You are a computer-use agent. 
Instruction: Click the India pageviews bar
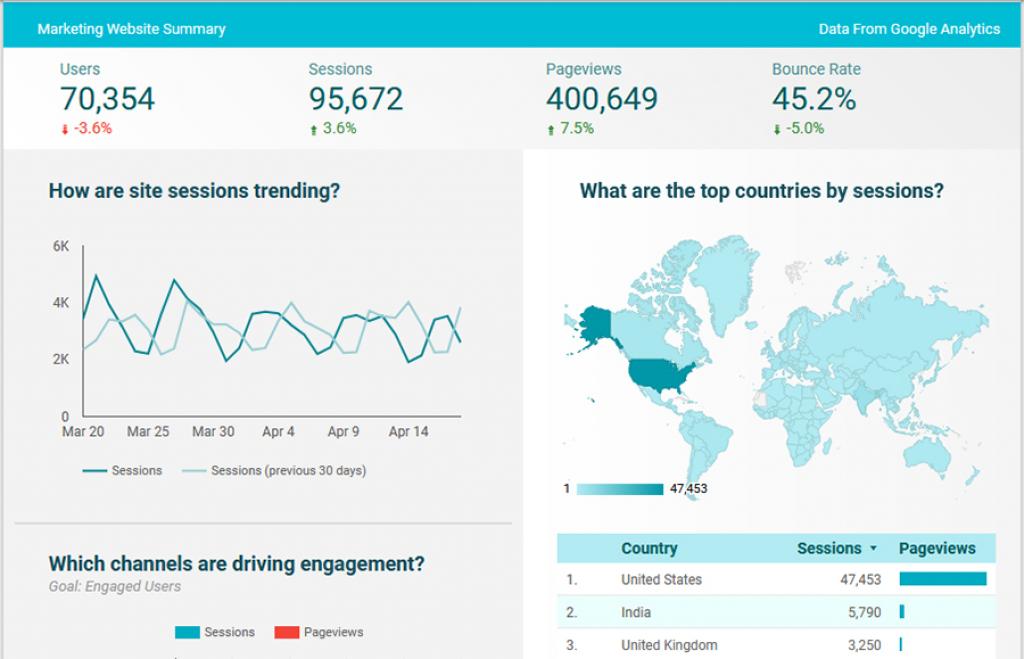click(x=902, y=611)
